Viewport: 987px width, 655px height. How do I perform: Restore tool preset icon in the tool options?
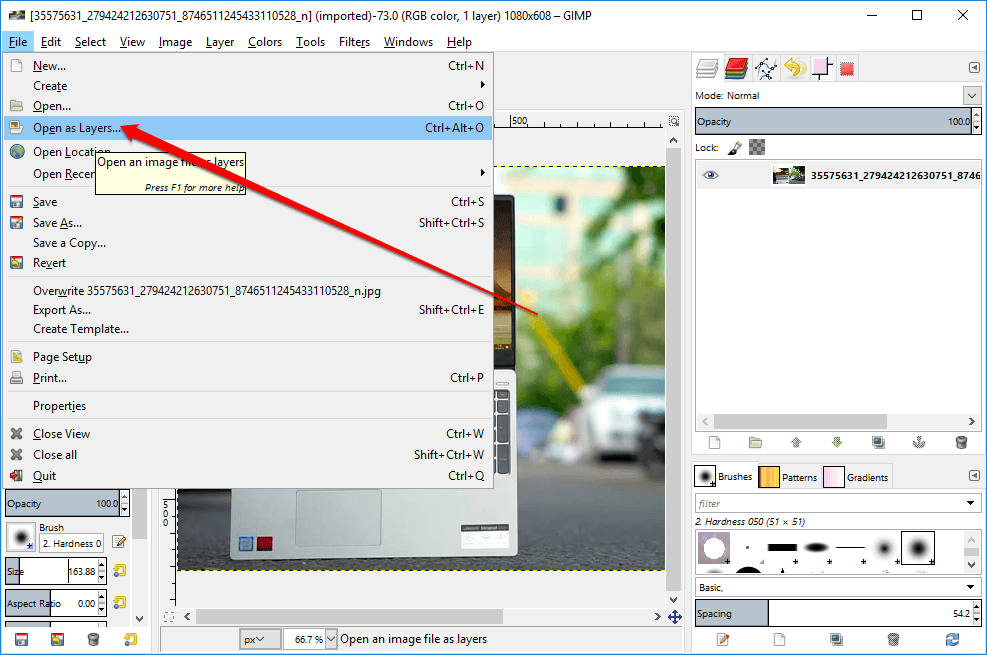point(57,640)
